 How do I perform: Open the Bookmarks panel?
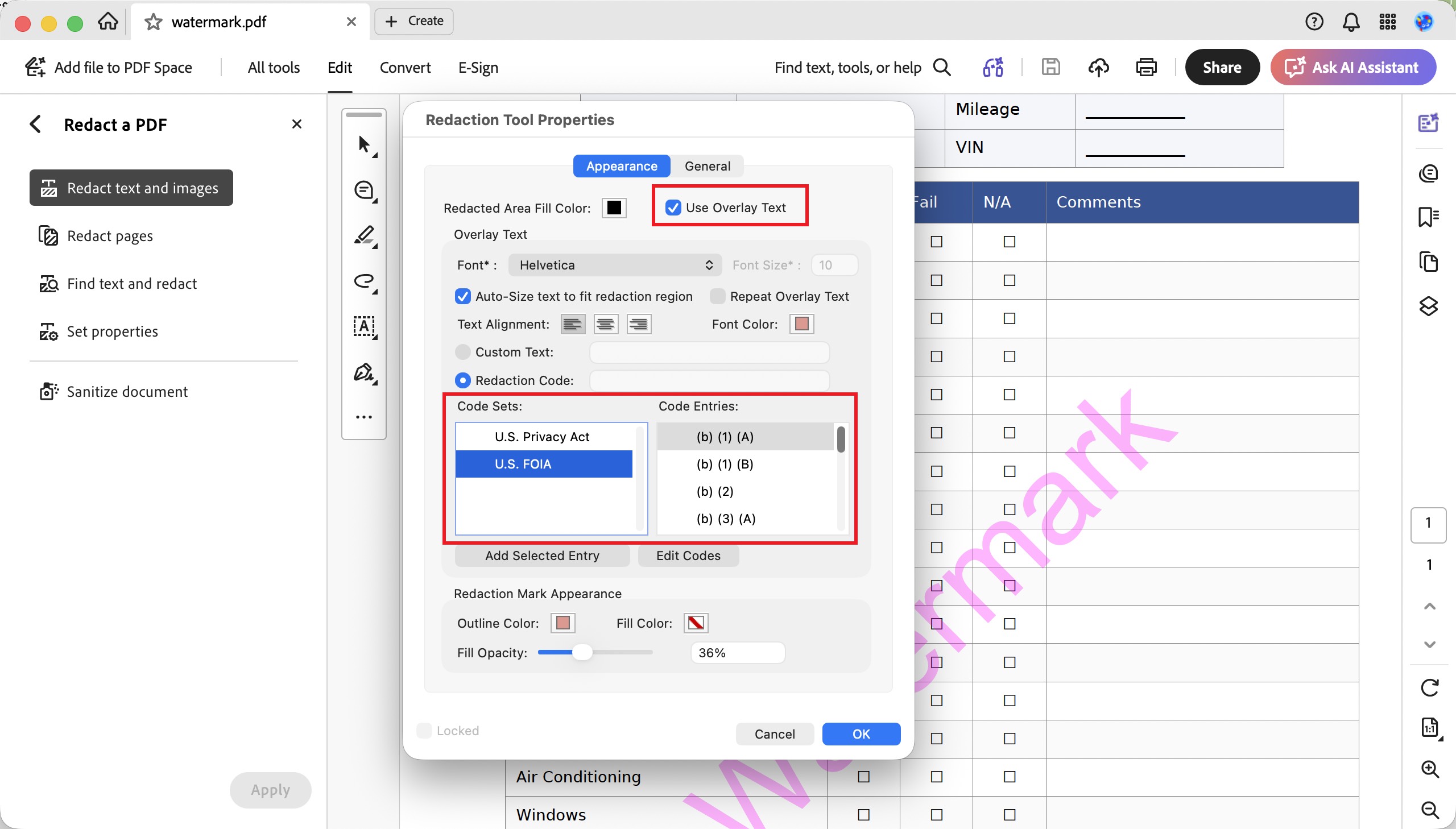pos(1428,217)
